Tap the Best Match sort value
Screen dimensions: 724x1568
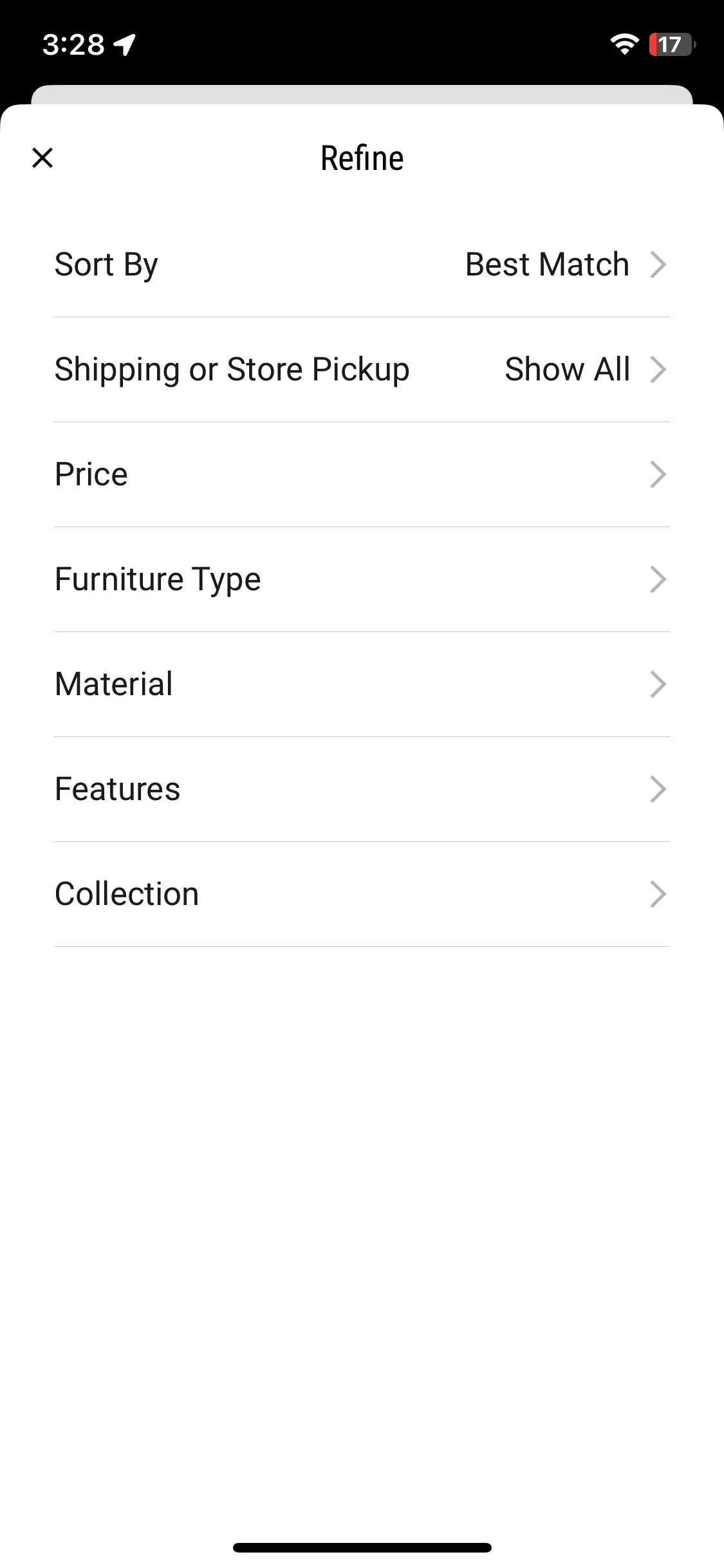pos(547,264)
